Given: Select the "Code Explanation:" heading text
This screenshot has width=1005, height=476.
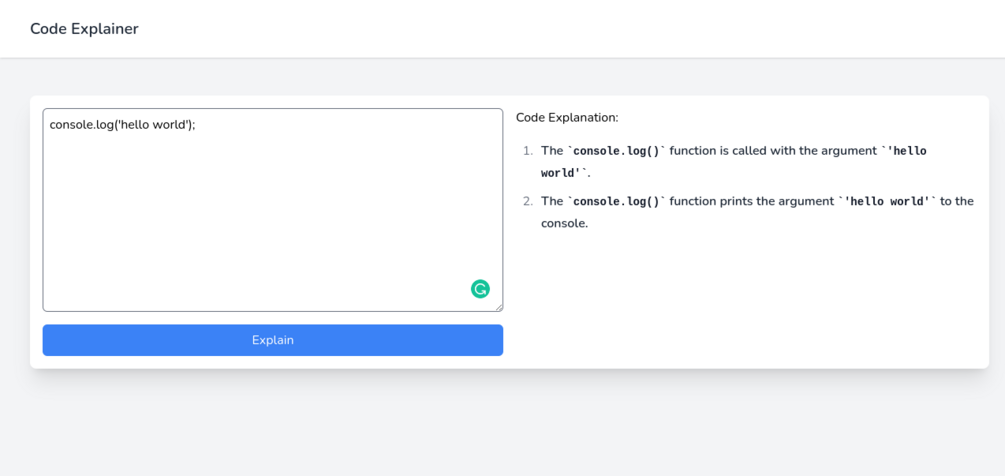Looking at the screenshot, I should tap(567, 118).
